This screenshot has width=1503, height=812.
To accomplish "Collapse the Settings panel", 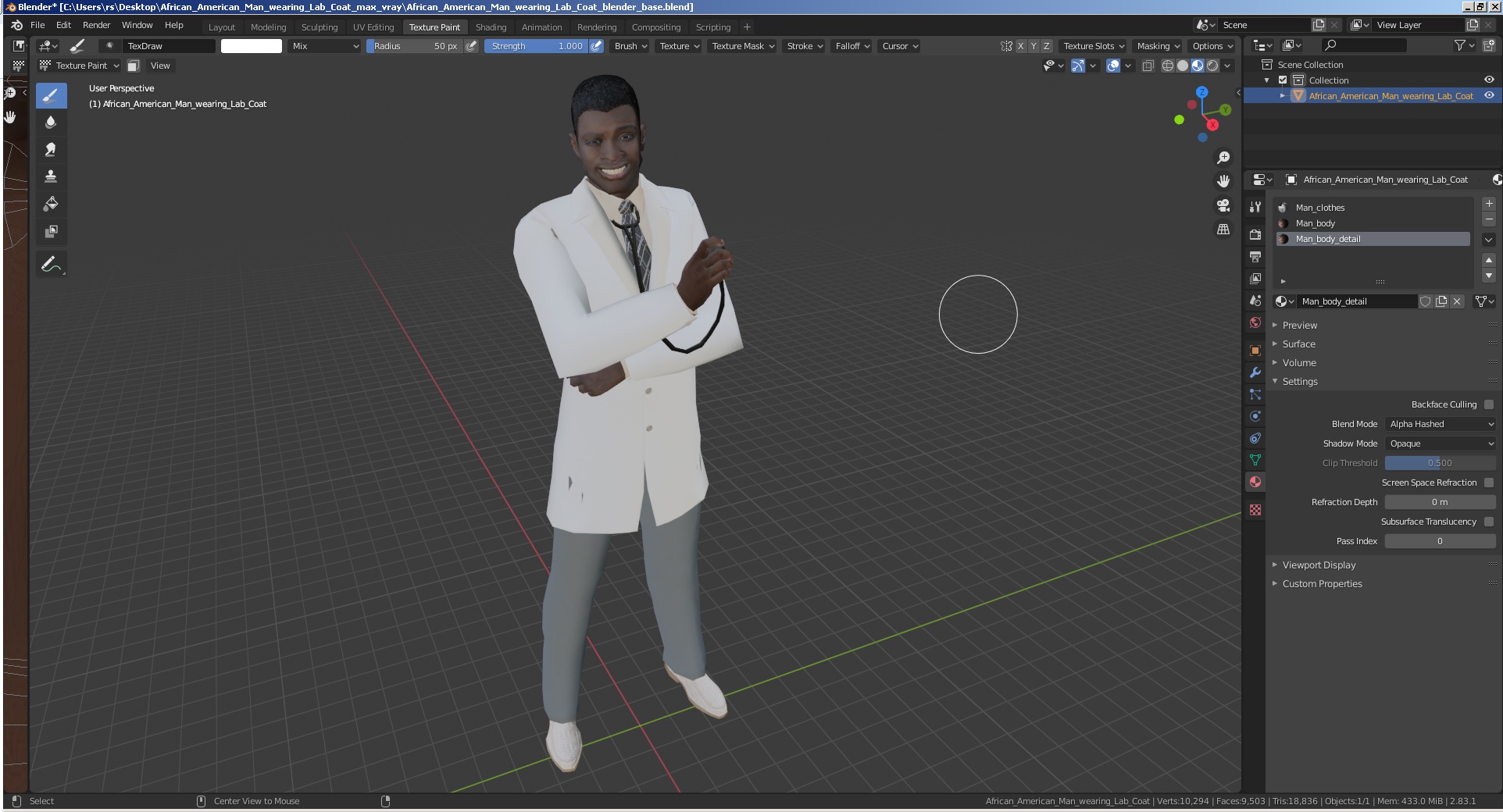I will click(1300, 382).
